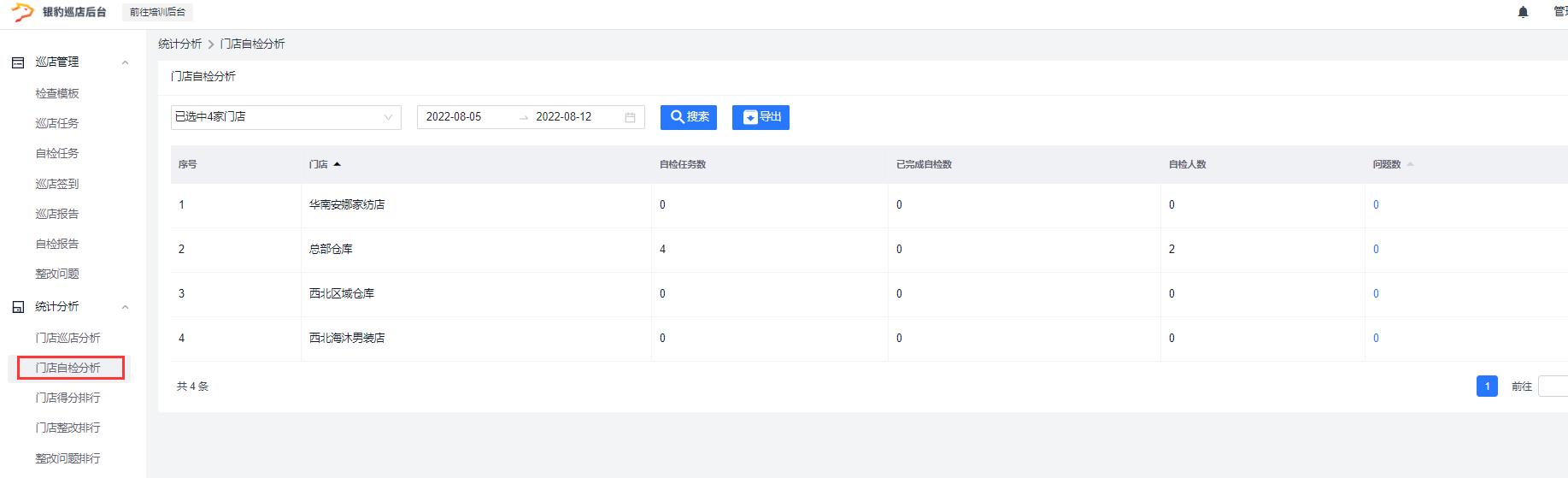
Task: Click 问题数 link for 总部仓库 row
Action: click(x=1376, y=249)
